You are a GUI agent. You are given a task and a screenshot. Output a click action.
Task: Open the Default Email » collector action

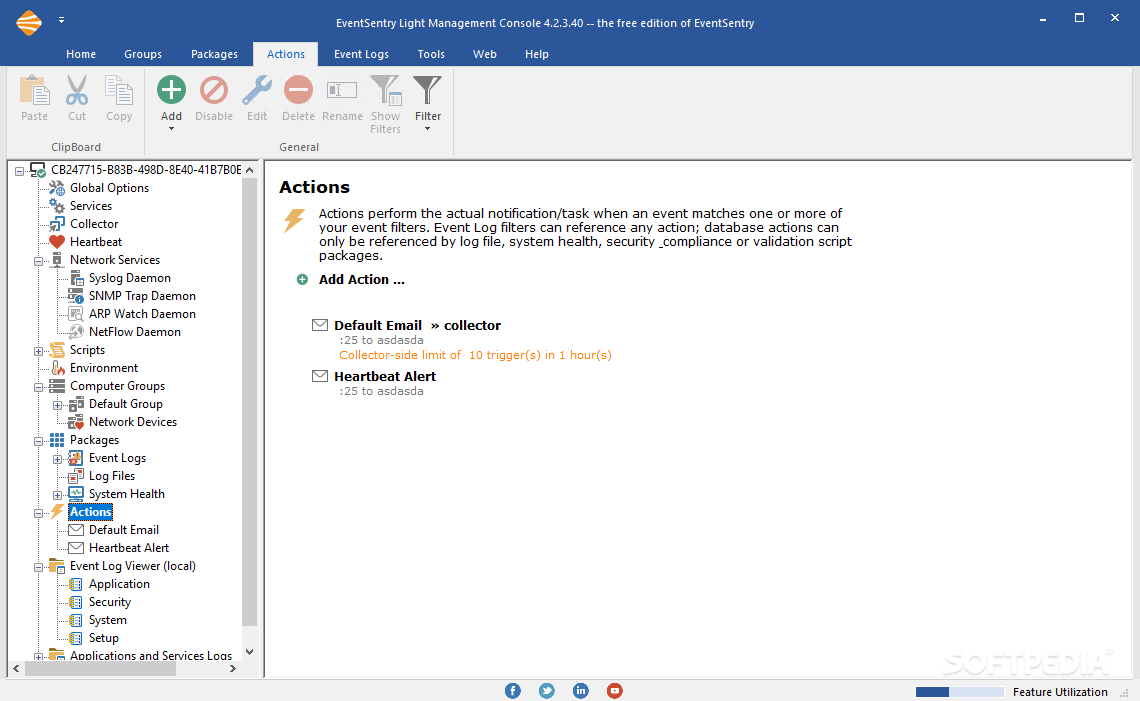417,325
